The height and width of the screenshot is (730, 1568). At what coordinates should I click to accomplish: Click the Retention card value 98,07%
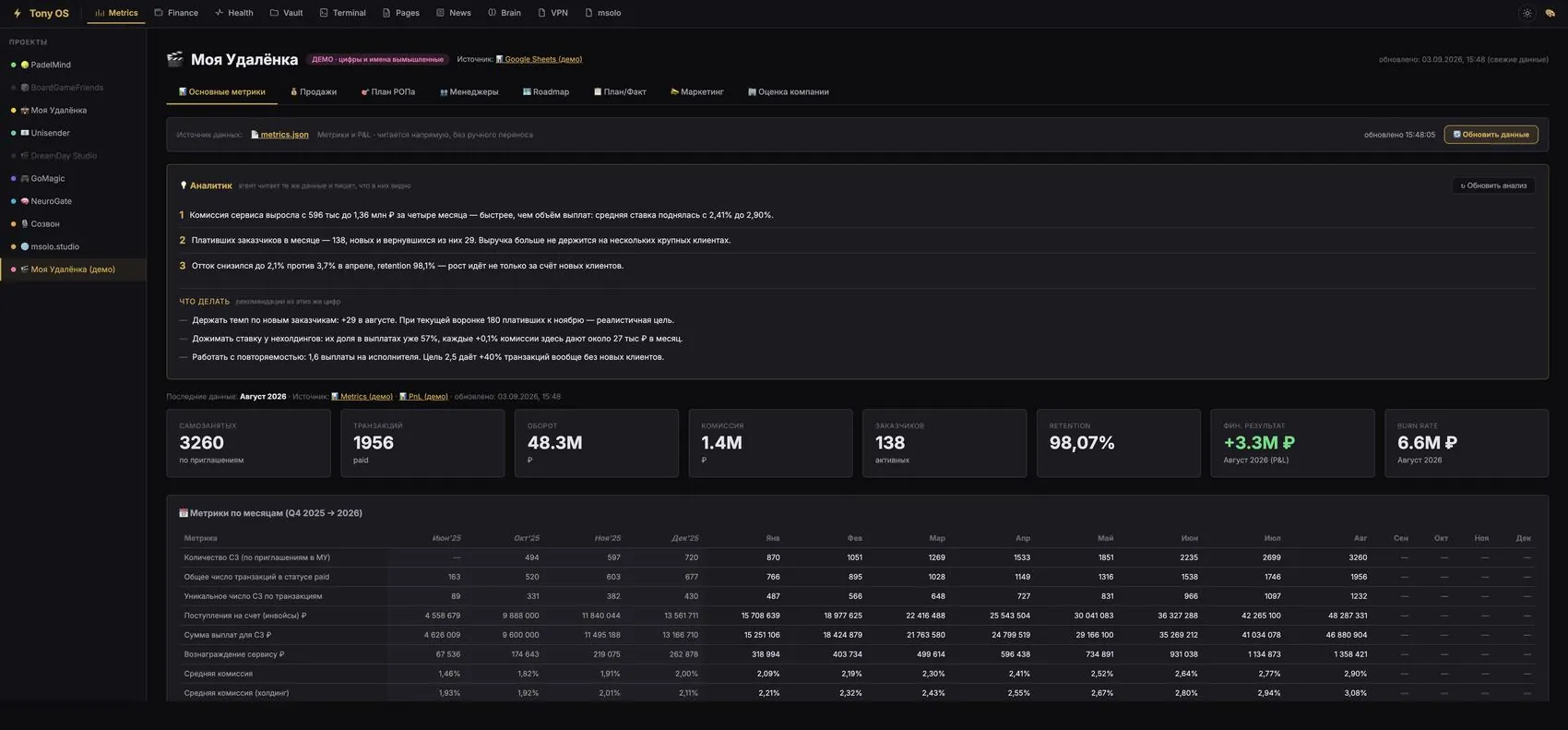pyautogui.click(x=1082, y=443)
